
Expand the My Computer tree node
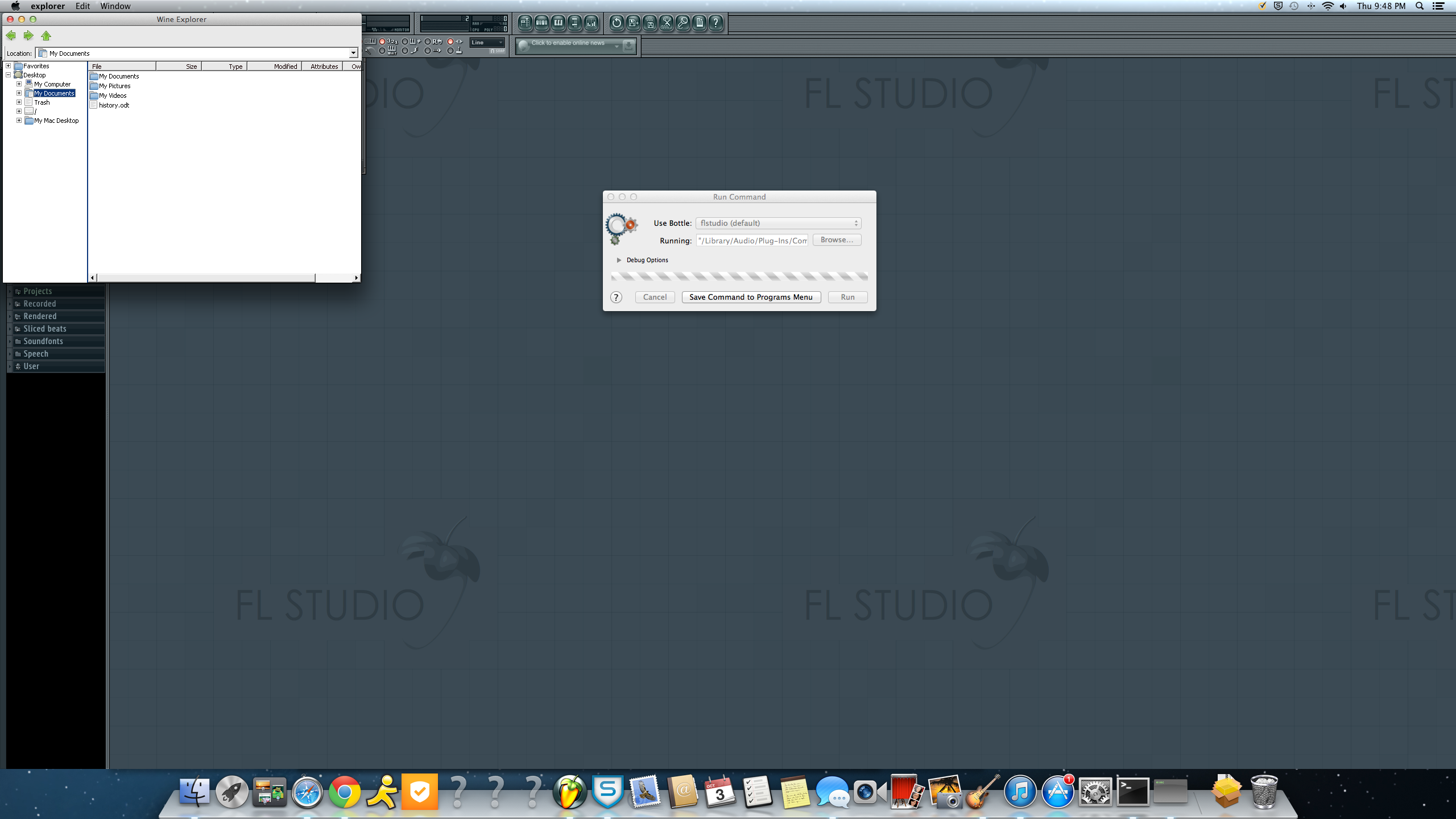point(19,84)
